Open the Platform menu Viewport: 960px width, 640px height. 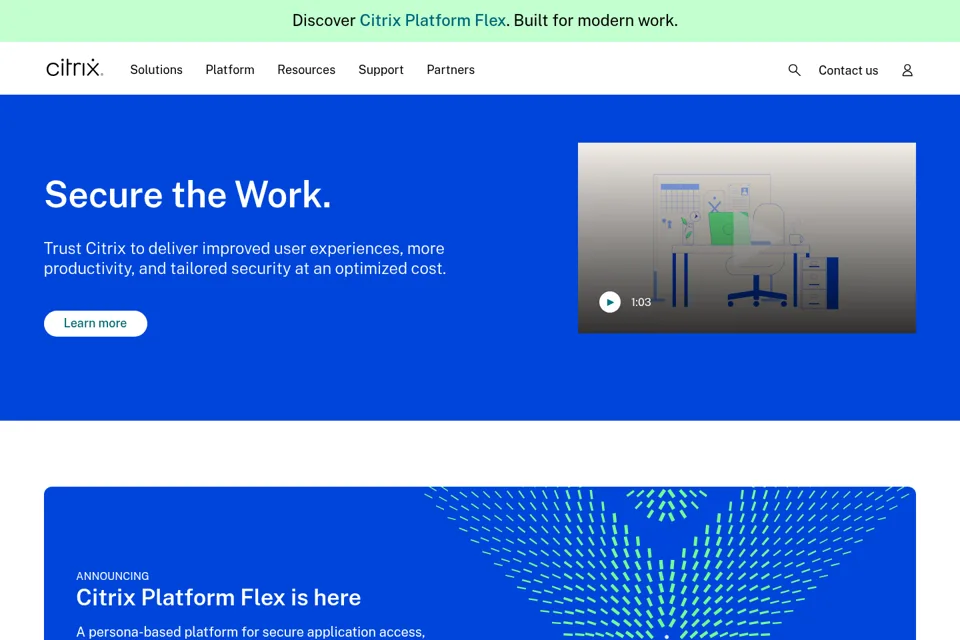click(x=230, y=70)
